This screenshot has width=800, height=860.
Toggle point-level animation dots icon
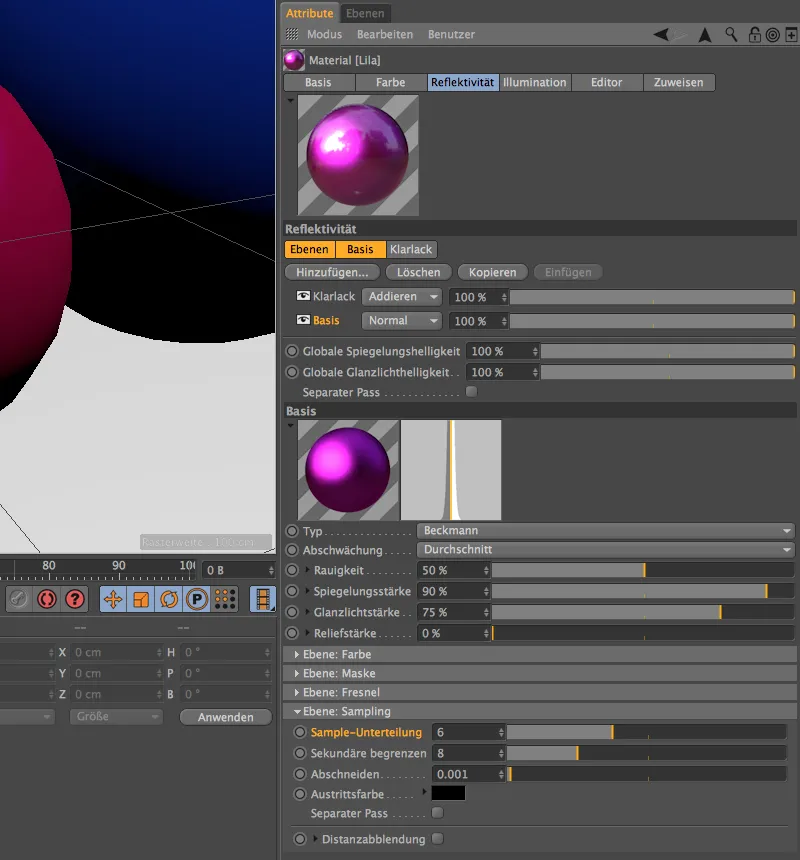[x=225, y=599]
